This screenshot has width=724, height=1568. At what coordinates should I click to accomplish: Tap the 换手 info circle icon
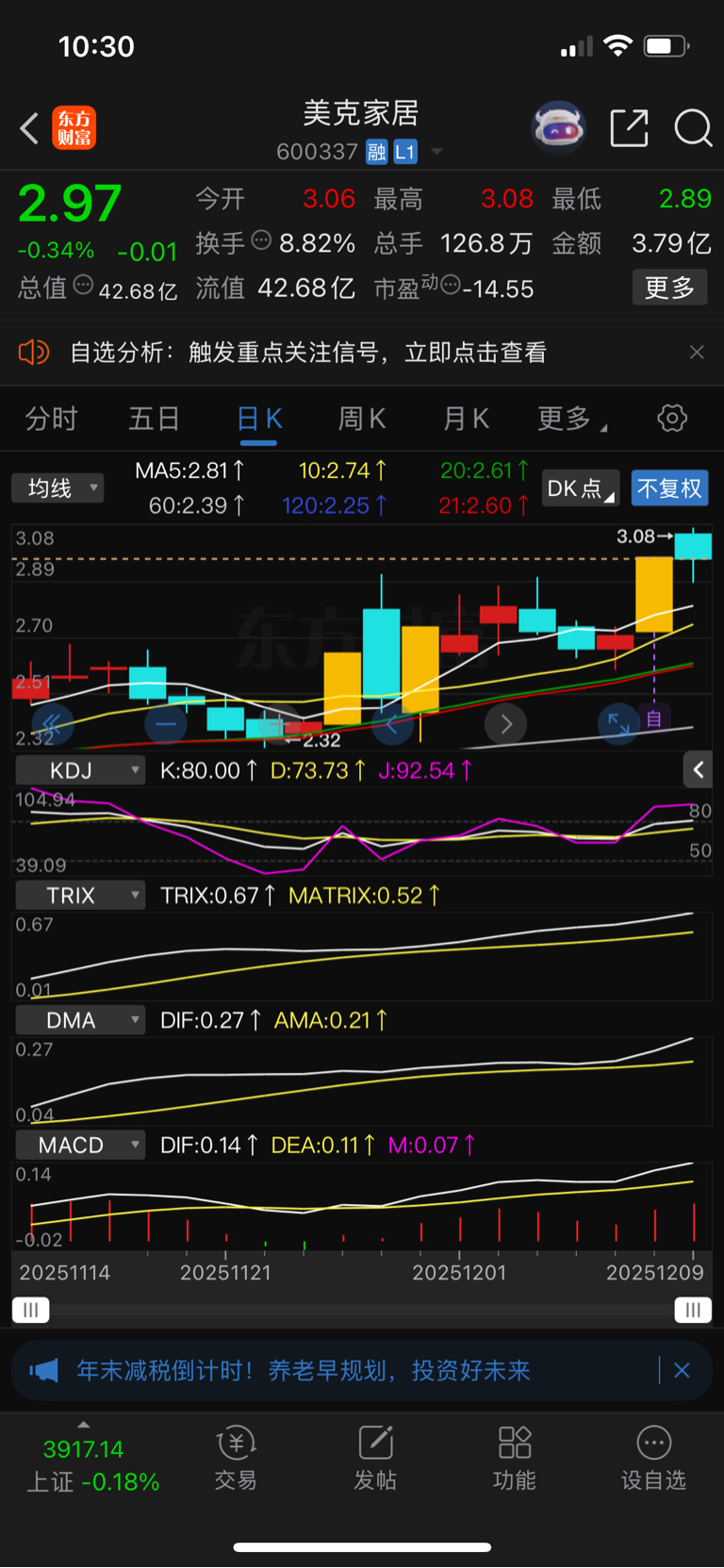[x=261, y=241]
